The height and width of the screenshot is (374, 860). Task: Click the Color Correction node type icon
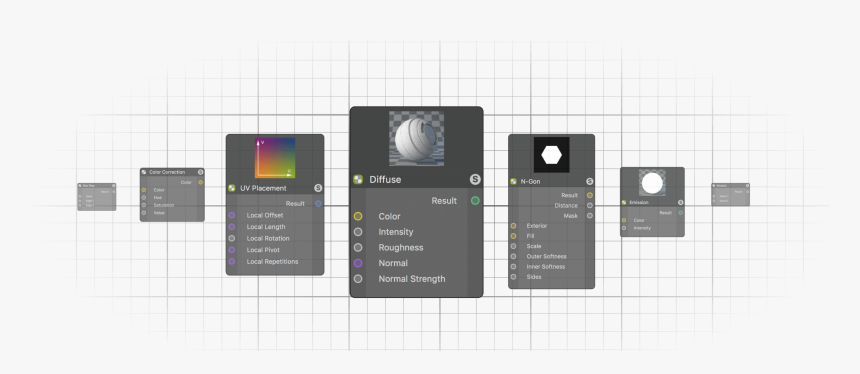(144, 172)
